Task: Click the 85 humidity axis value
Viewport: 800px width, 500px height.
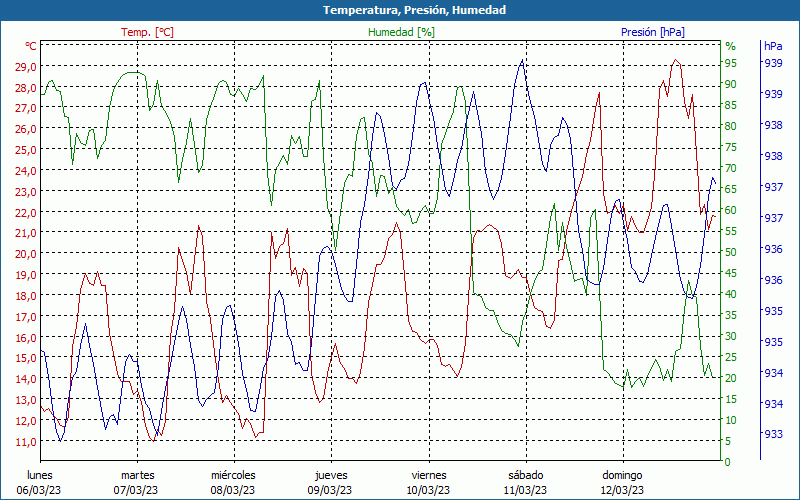Action: [x=731, y=105]
